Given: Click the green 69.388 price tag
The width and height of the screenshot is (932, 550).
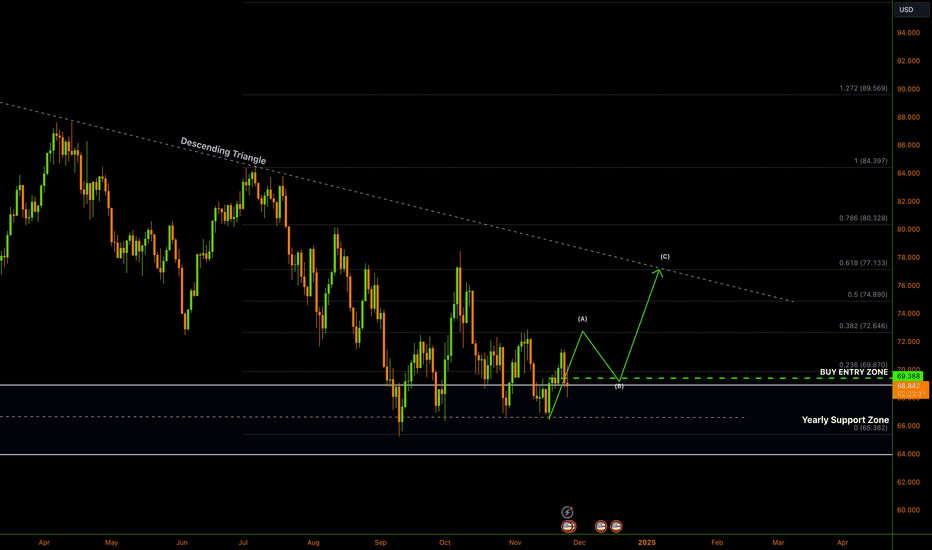Looking at the screenshot, I should [908, 376].
